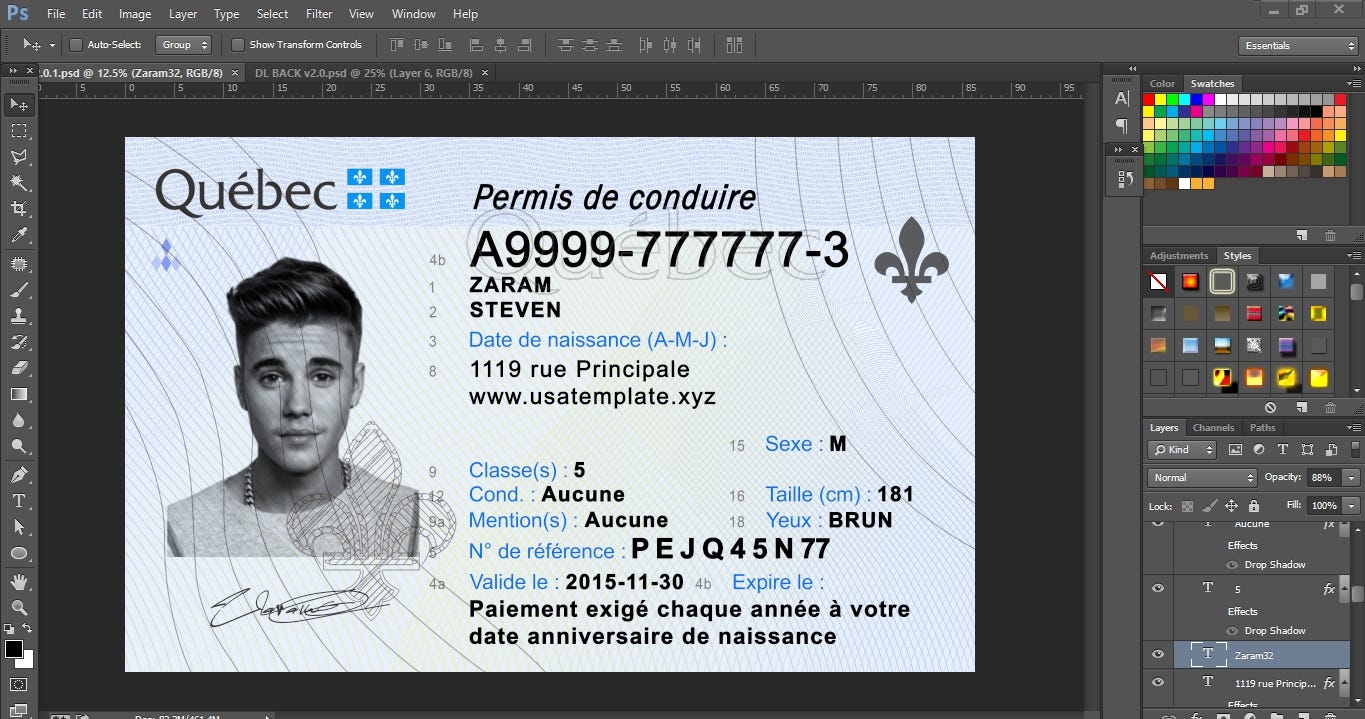Select the History Brush tool

[x=19, y=342]
